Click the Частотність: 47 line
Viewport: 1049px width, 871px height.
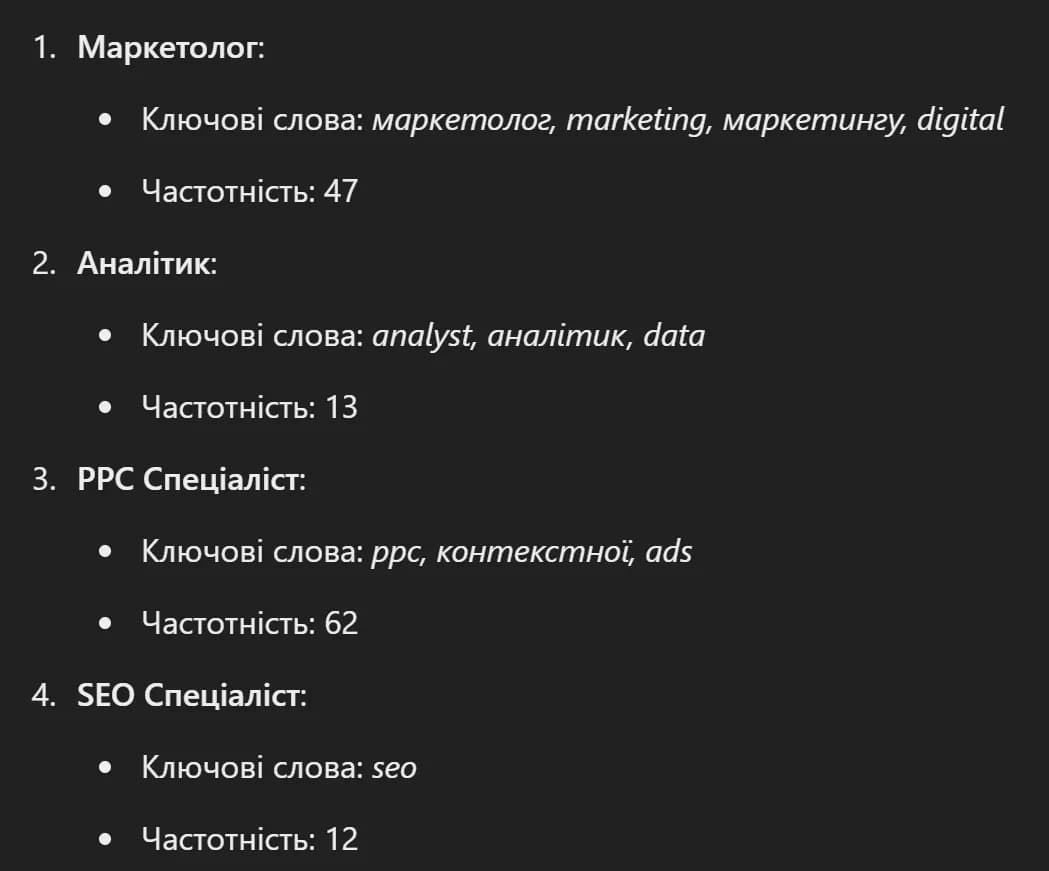point(250,191)
